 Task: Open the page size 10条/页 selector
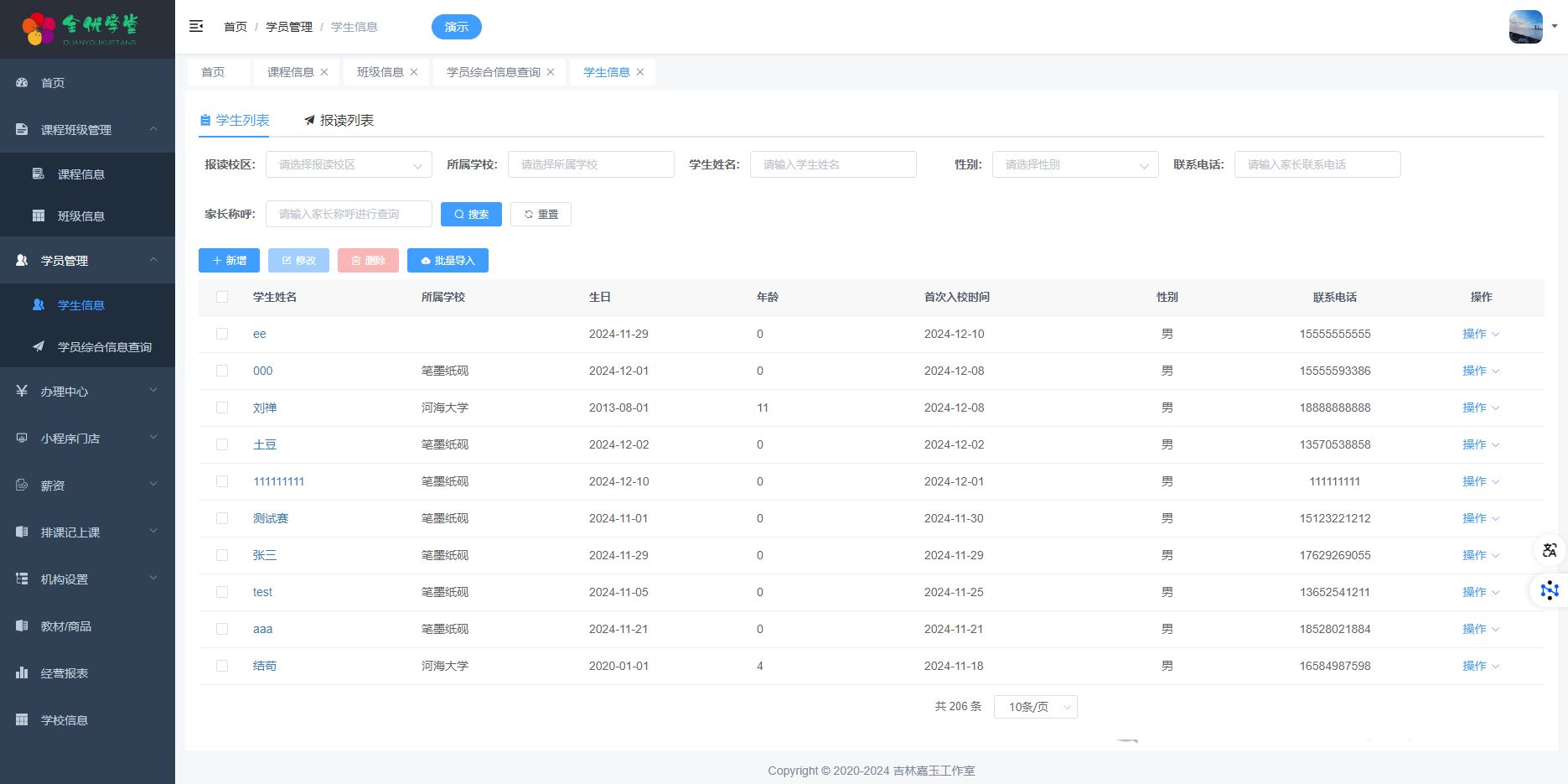click(1035, 707)
